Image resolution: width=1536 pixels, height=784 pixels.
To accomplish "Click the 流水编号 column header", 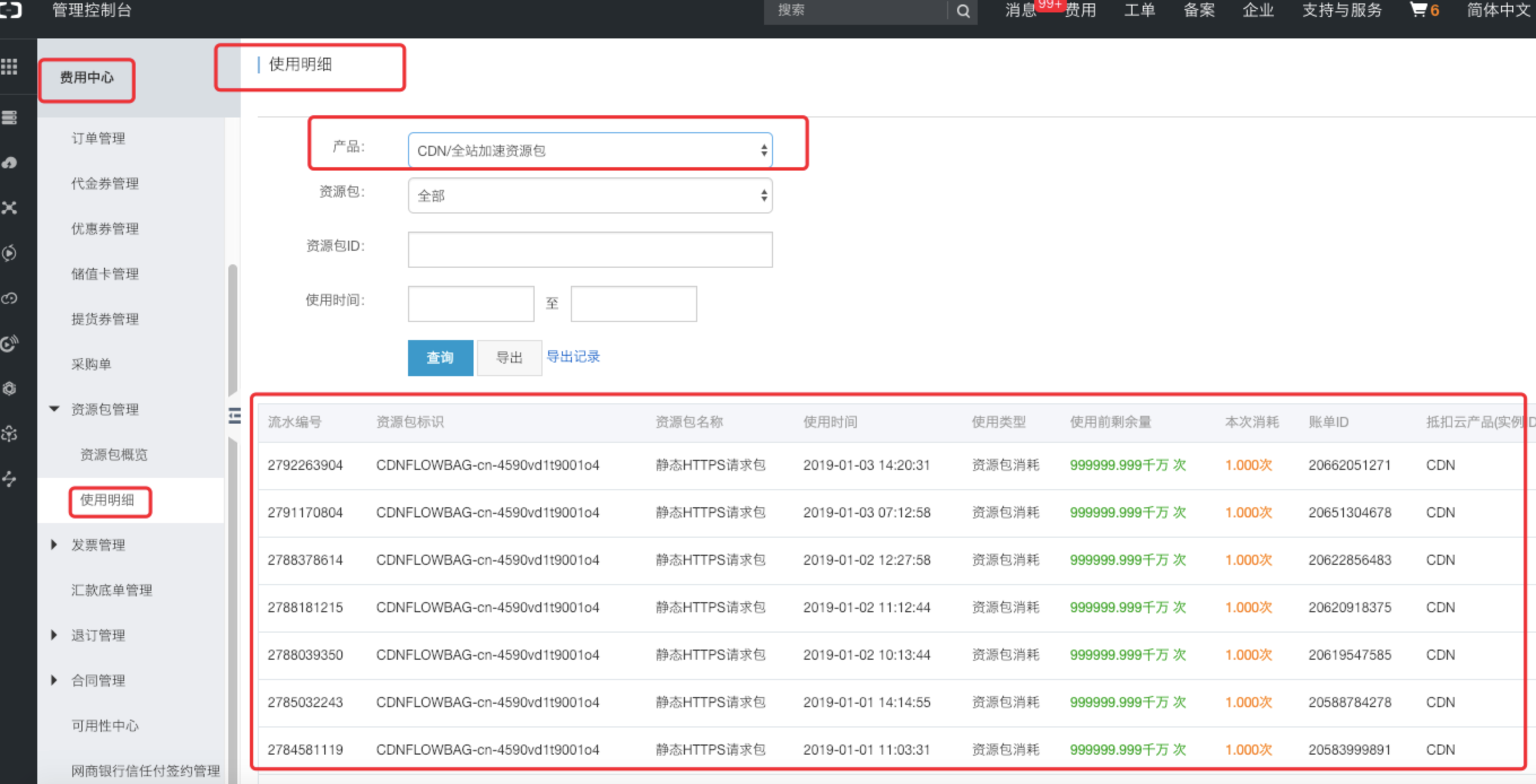I will click(x=294, y=422).
